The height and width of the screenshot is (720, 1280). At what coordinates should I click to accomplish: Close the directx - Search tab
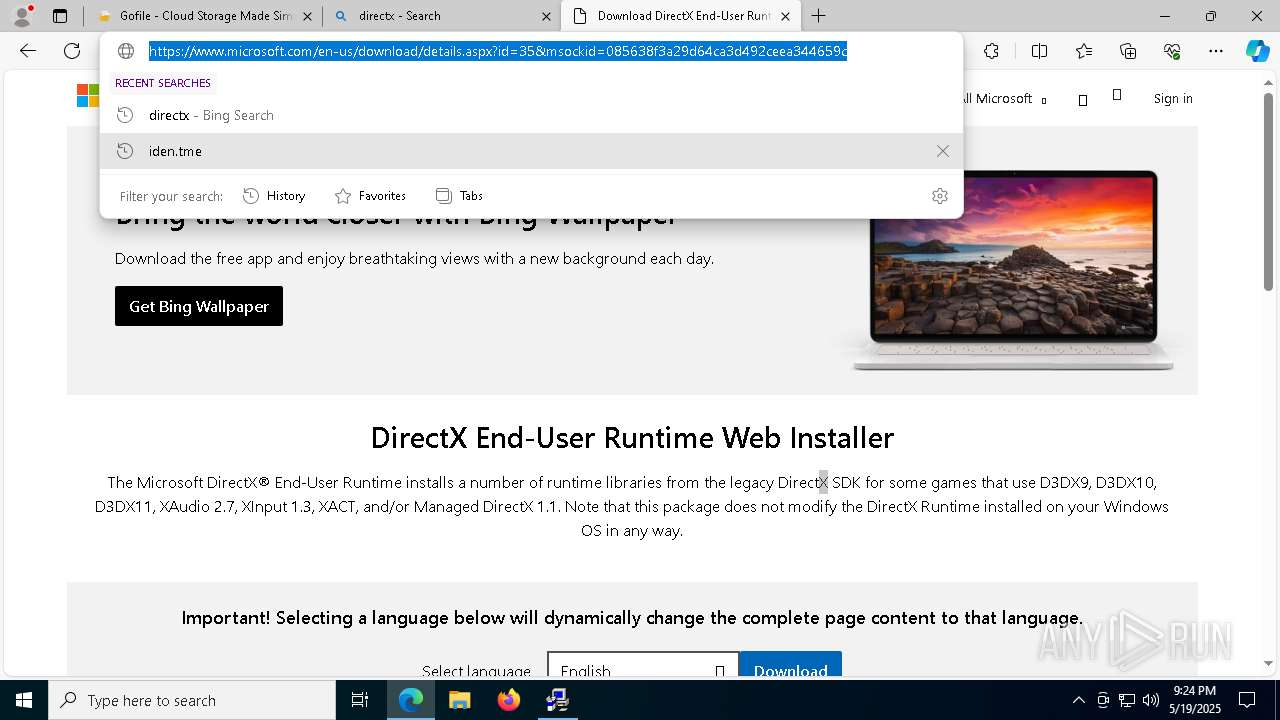(546, 16)
